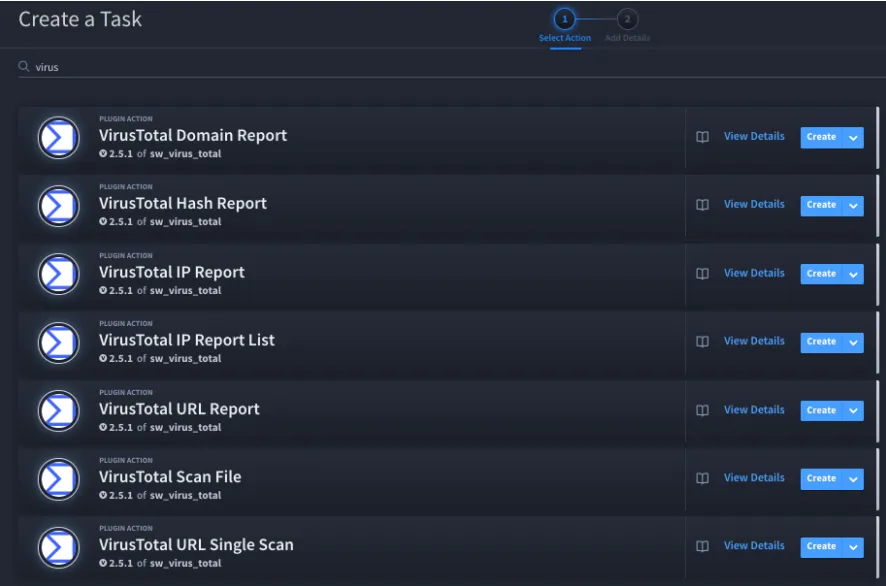886x586 pixels.
Task: Click the VirusTotal IP Report List plugin icon
Action: [x=59, y=342]
